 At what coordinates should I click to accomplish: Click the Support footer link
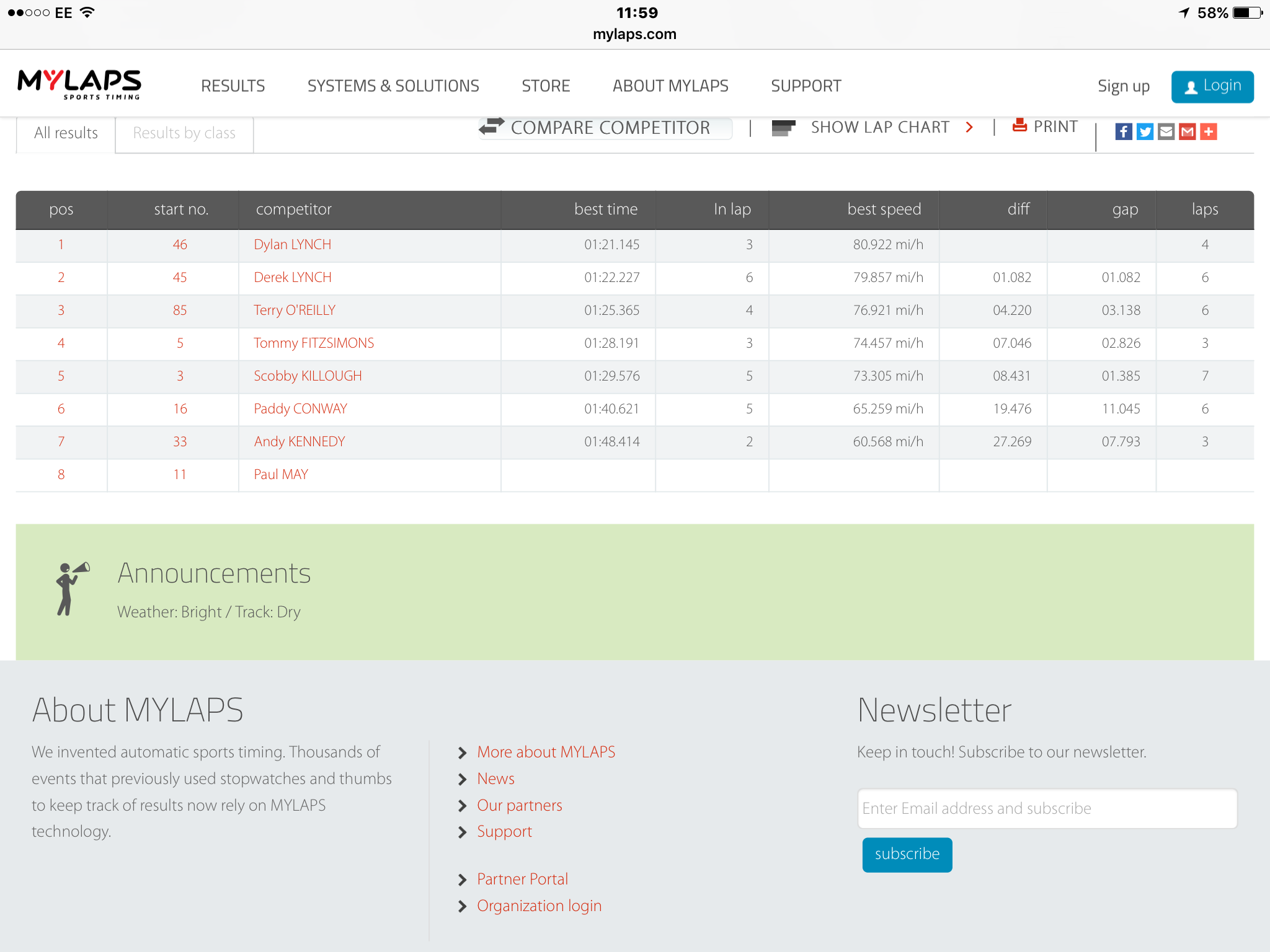coord(504,832)
